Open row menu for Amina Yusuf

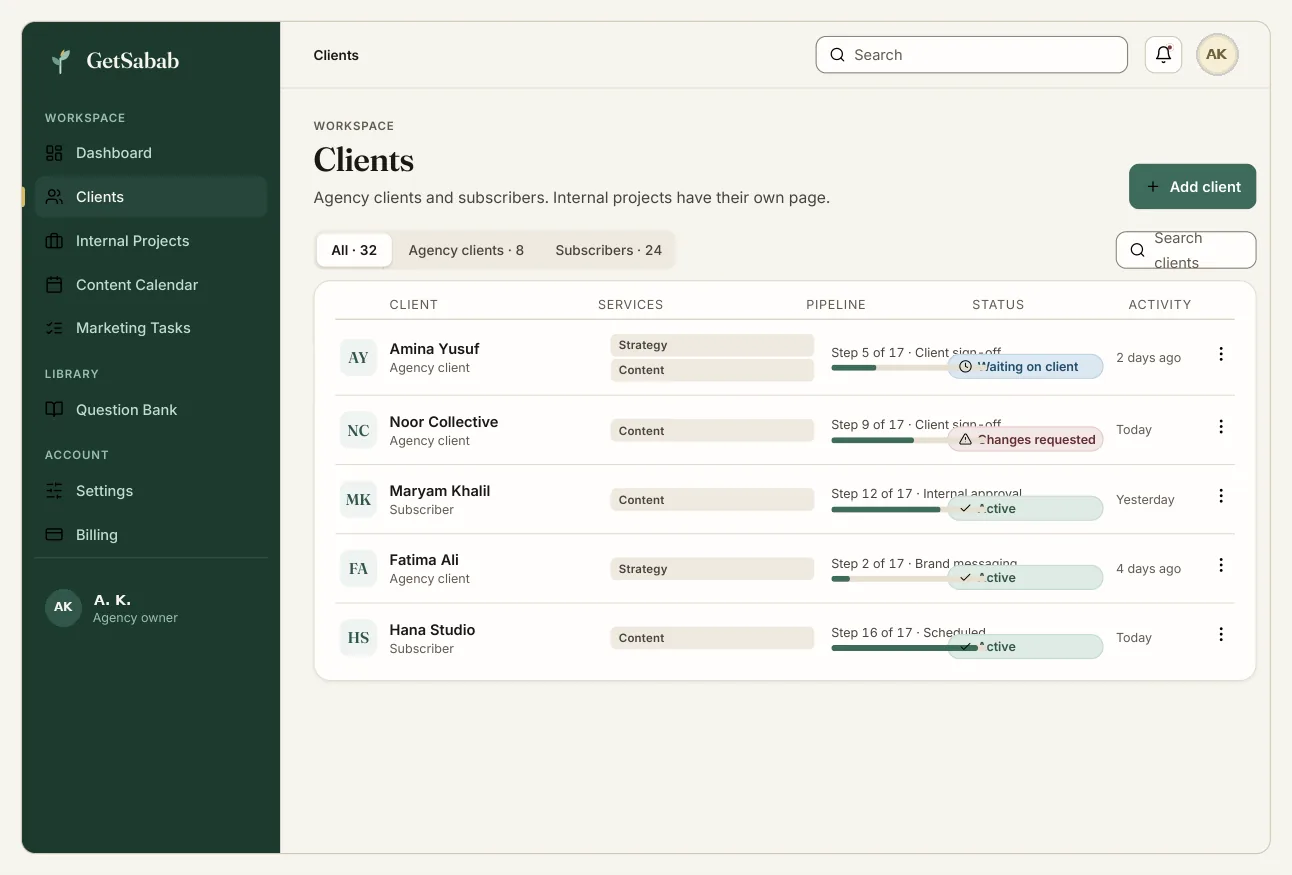click(x=1221, y=354)
